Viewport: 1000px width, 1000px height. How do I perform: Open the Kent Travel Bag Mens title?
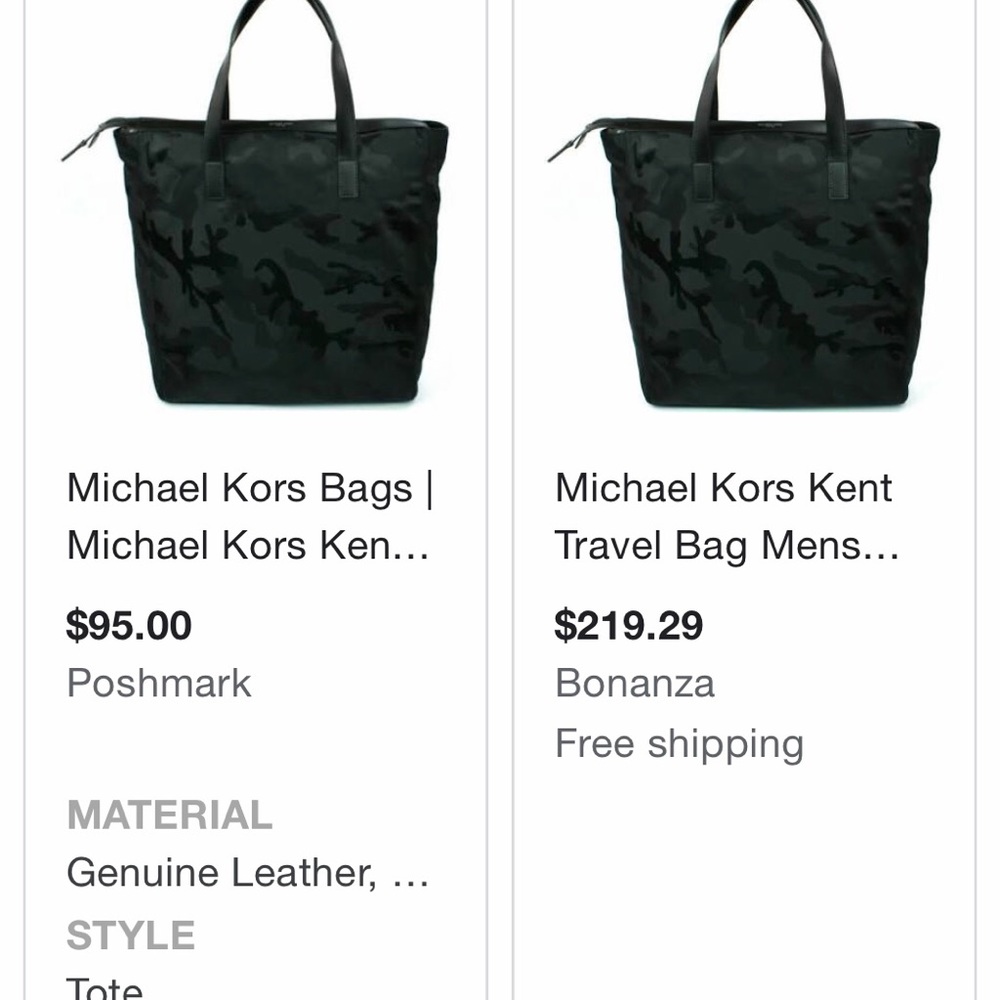[725, 515]
